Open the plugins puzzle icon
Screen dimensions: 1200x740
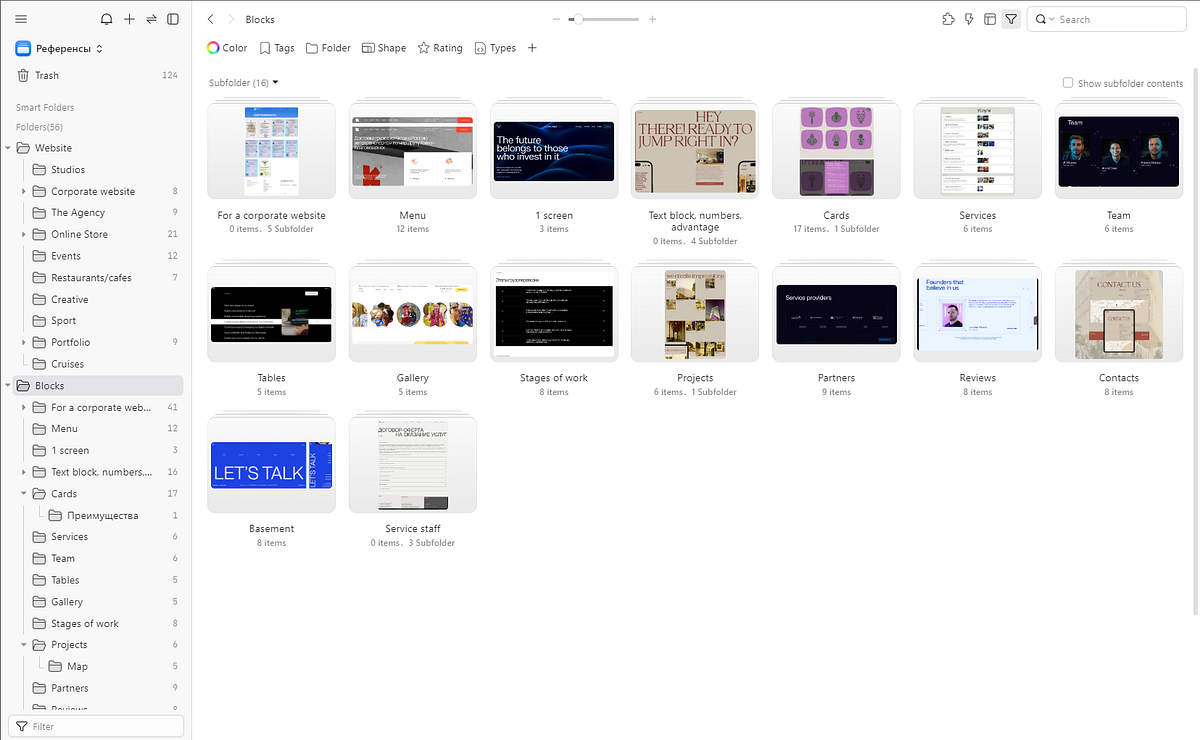point(948,19)
